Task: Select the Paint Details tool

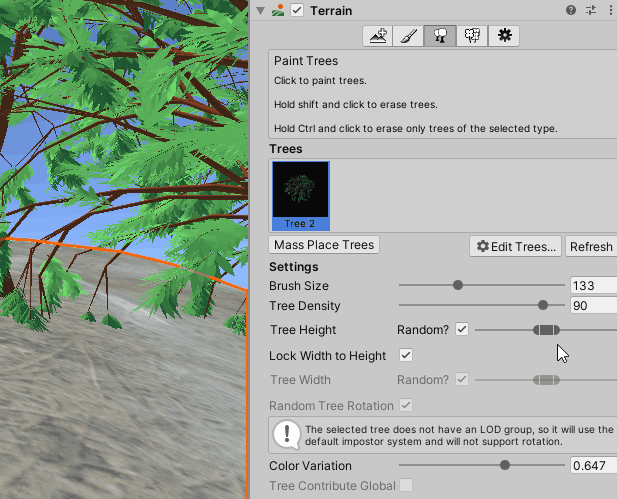Action: click(472, 36)
